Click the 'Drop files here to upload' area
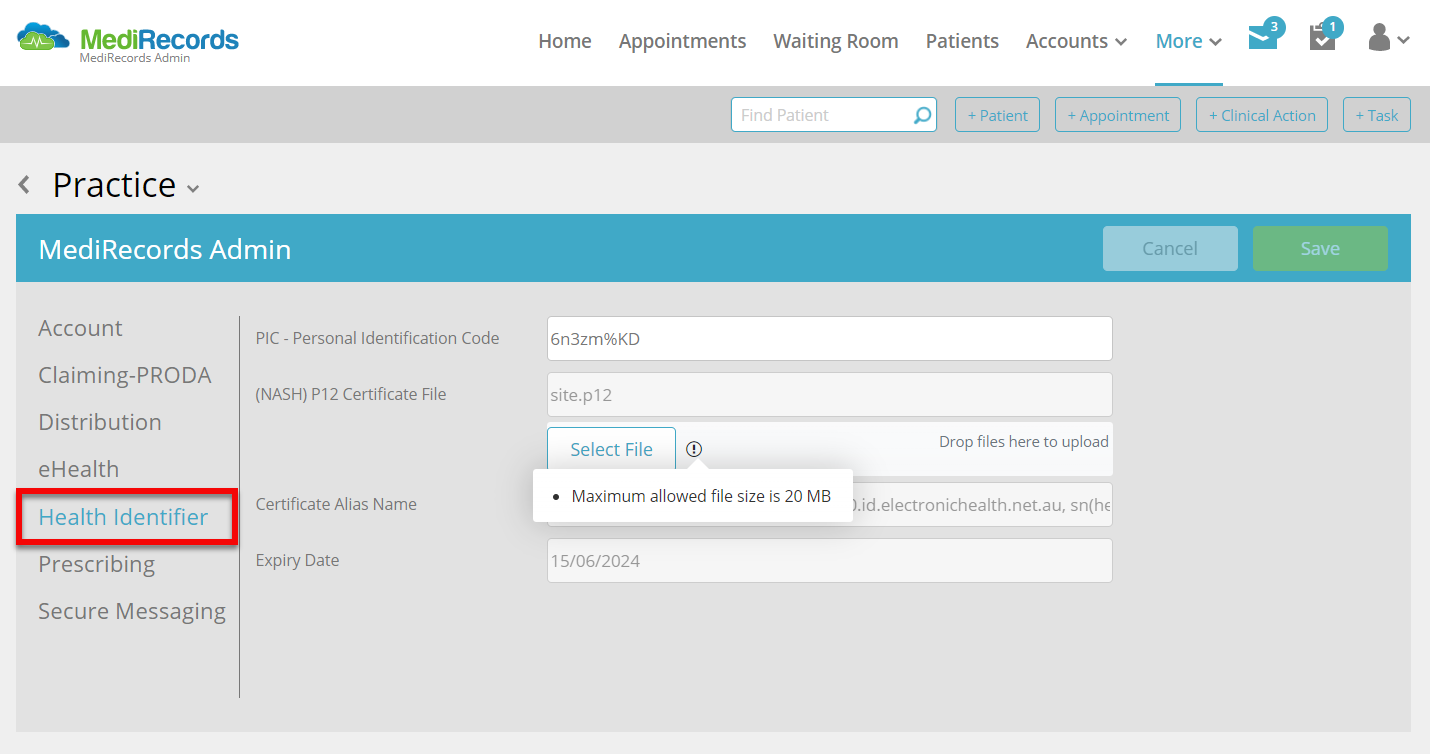 (x=1024, y=442)
